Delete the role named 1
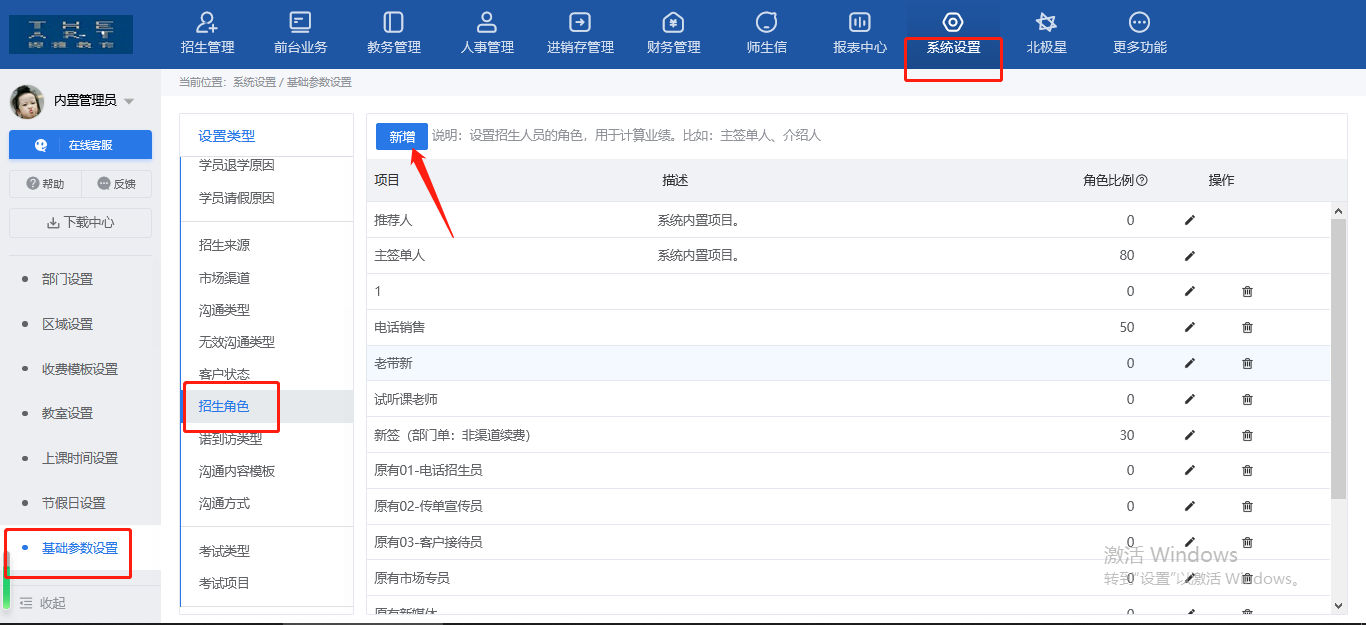 click(x=1247, y=291)
